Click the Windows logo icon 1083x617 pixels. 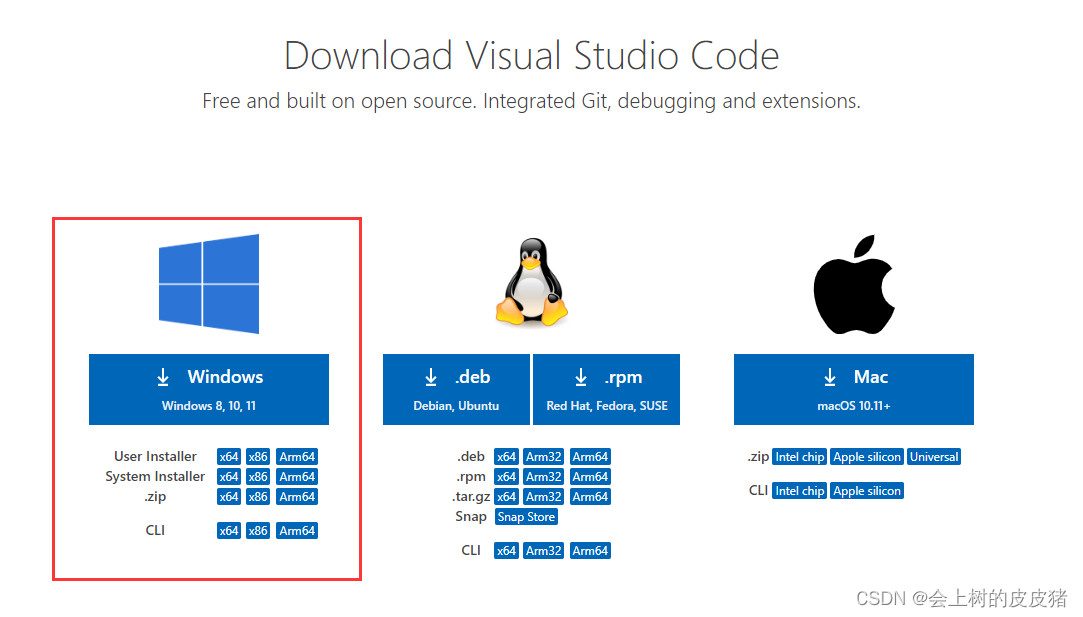coord(209,284)
